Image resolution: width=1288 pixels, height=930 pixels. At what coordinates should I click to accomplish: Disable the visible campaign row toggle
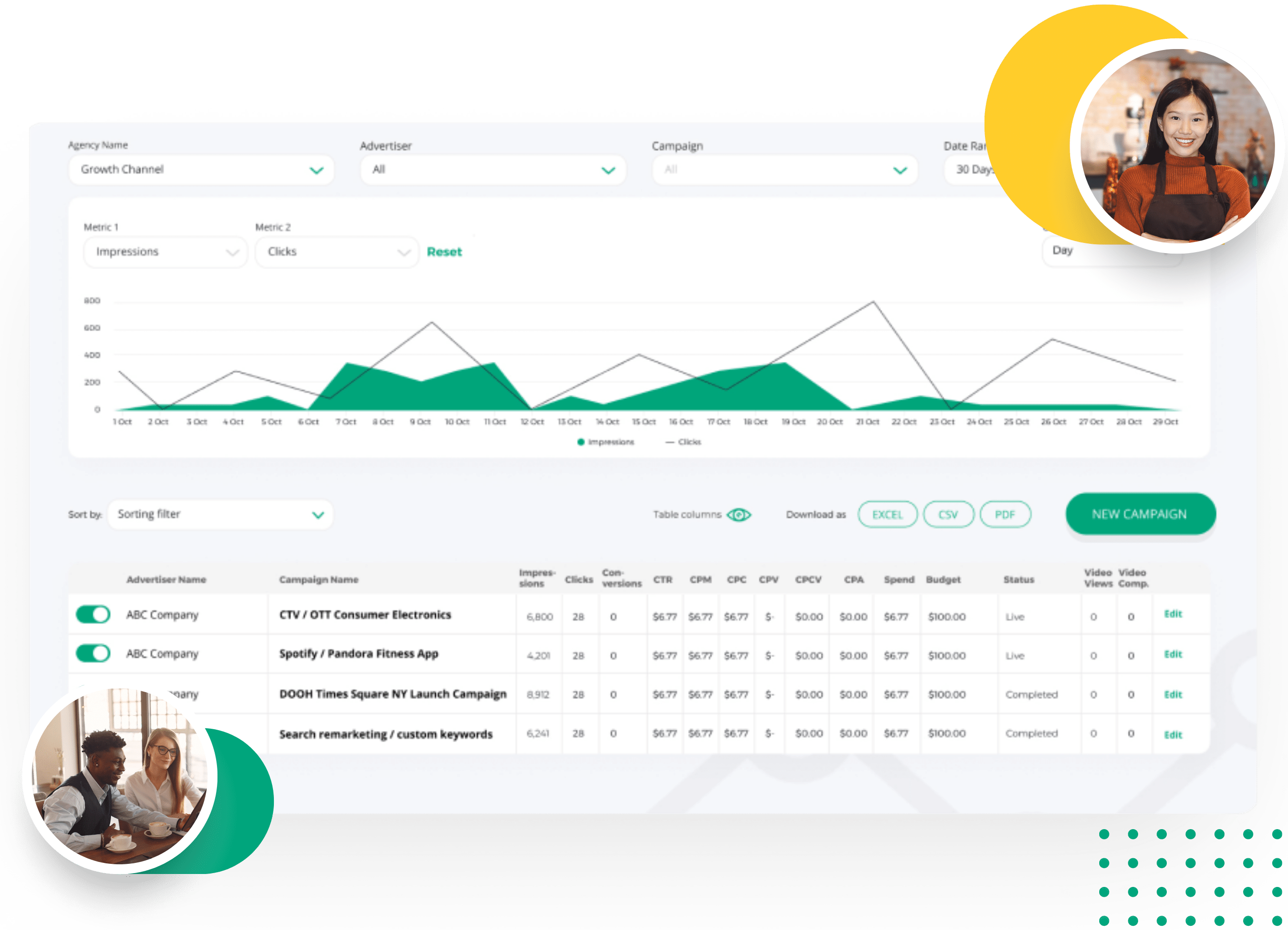[x=93, y=614]
